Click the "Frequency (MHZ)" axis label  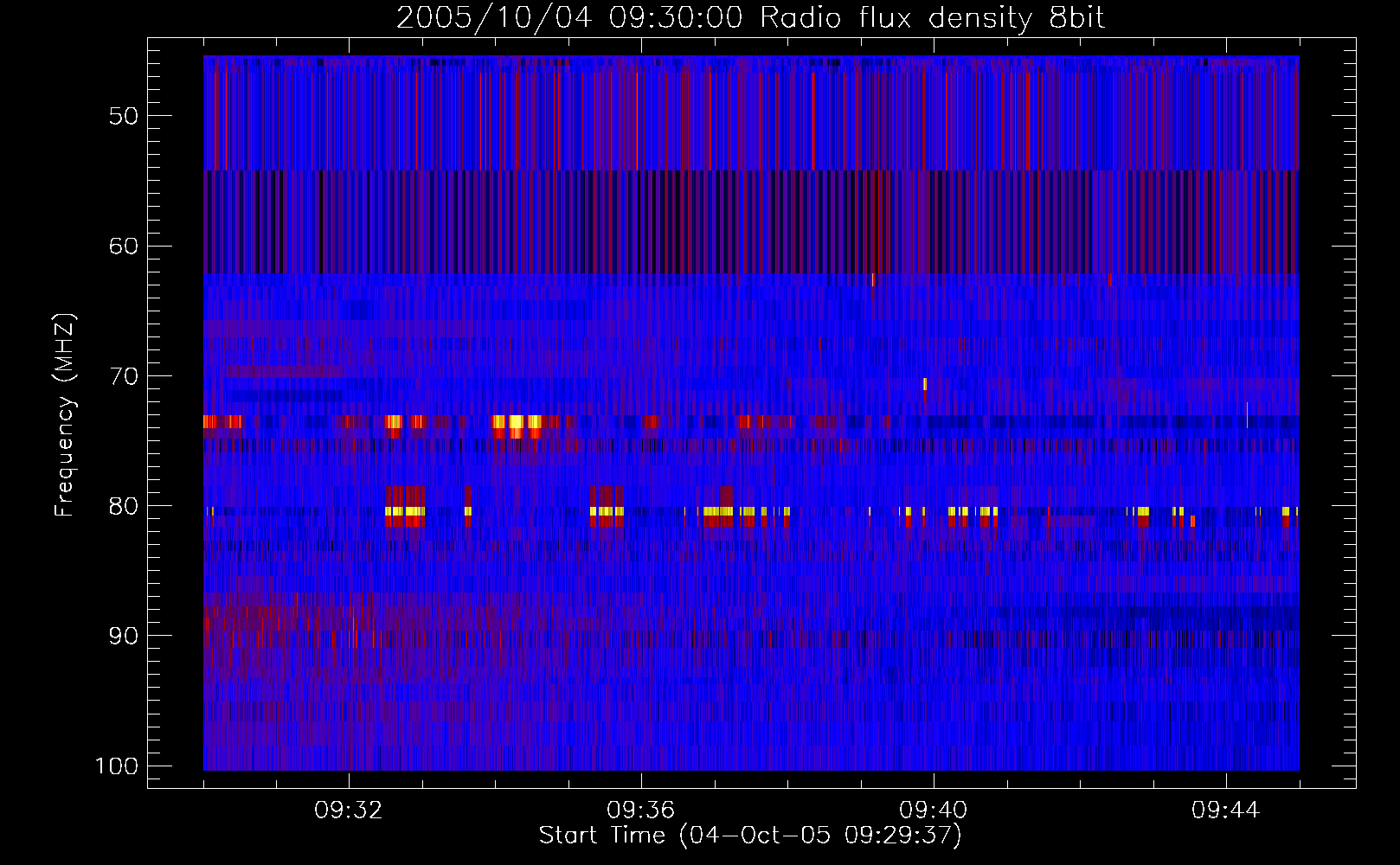pos(65,415)
